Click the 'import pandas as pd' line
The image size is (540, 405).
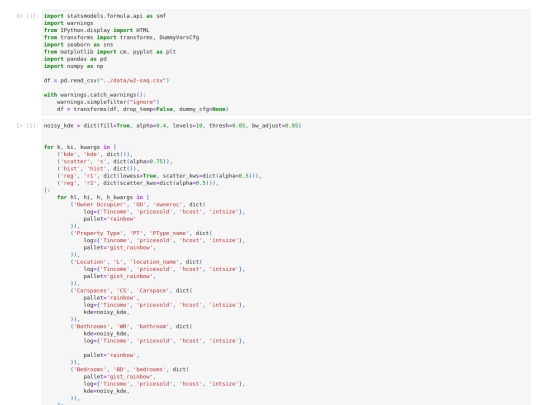click(75, 59)
